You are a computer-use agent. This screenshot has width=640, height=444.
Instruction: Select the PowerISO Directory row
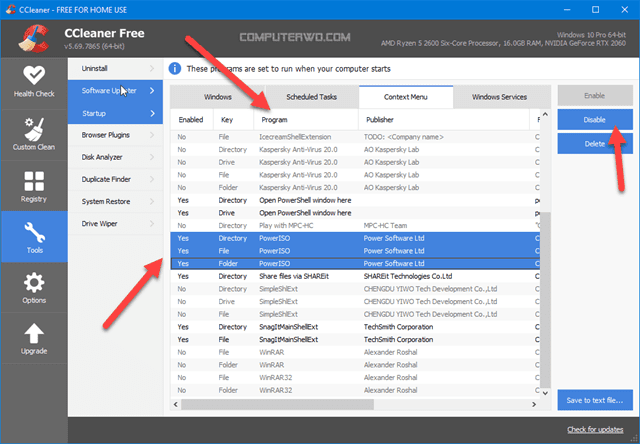click(355, 238)
